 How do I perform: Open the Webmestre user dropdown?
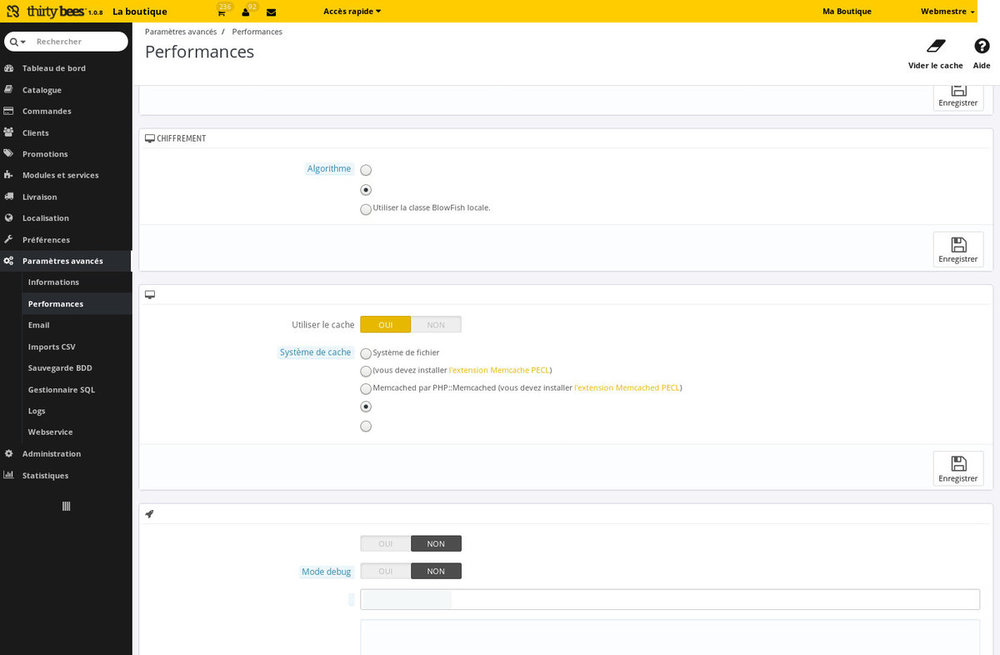(x=948, y=12)
